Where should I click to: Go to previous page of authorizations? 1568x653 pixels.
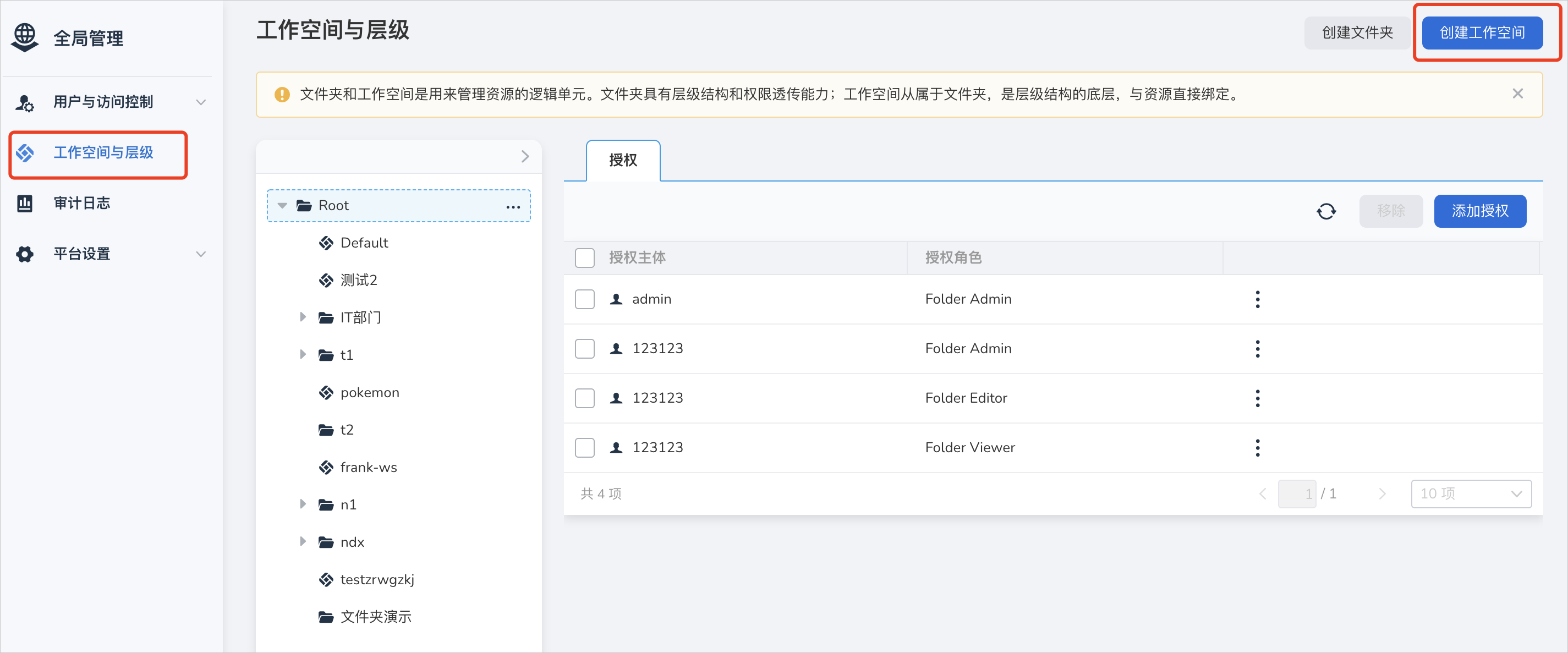pos(1263,494)
